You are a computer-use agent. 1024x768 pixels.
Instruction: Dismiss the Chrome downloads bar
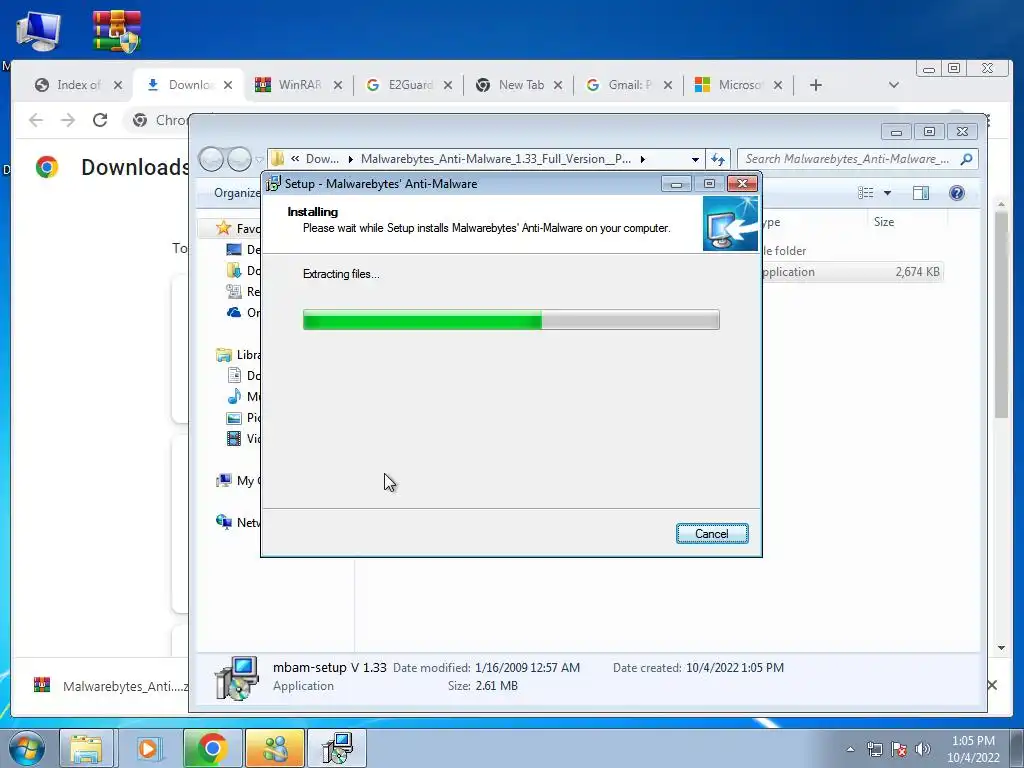(x=992, y=685)
